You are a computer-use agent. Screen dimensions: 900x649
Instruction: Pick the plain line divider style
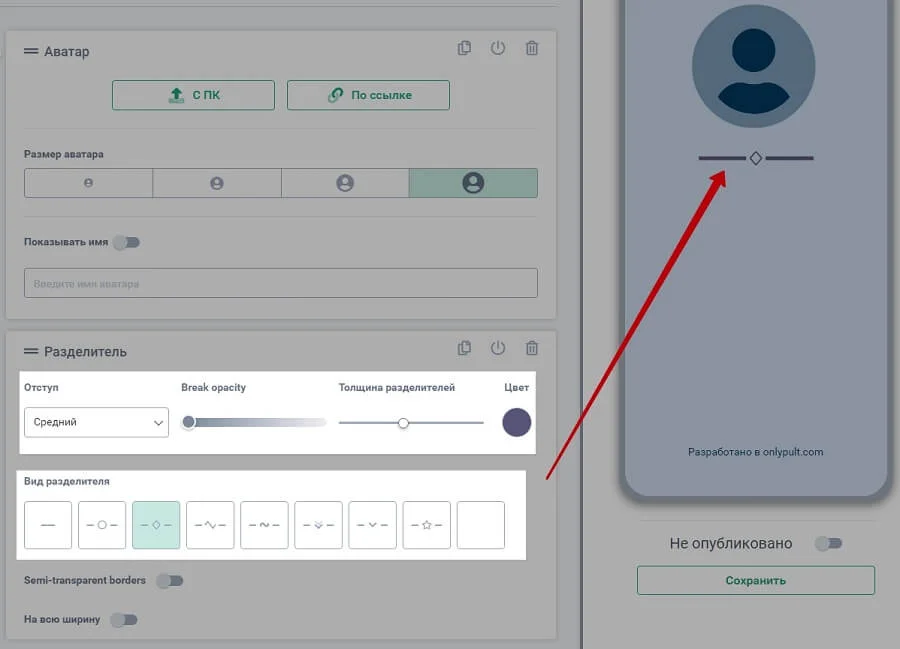click(x=48, y=525)
